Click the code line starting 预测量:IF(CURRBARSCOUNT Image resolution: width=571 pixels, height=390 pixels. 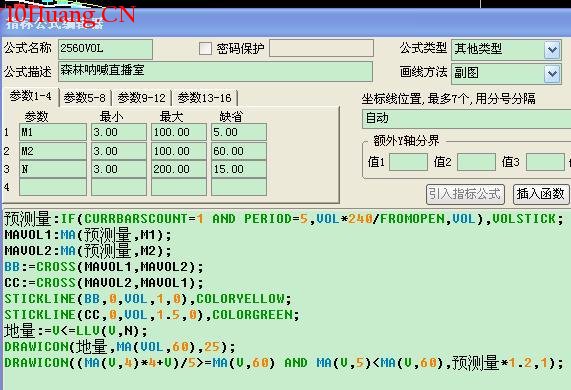(x=284, y=219)
